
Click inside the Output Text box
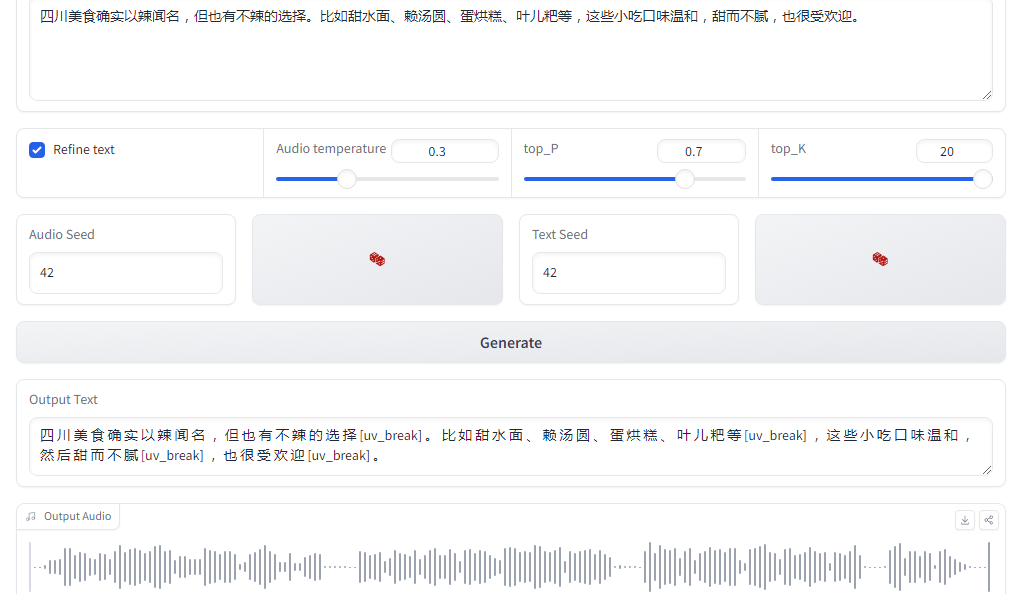[510, 446]
